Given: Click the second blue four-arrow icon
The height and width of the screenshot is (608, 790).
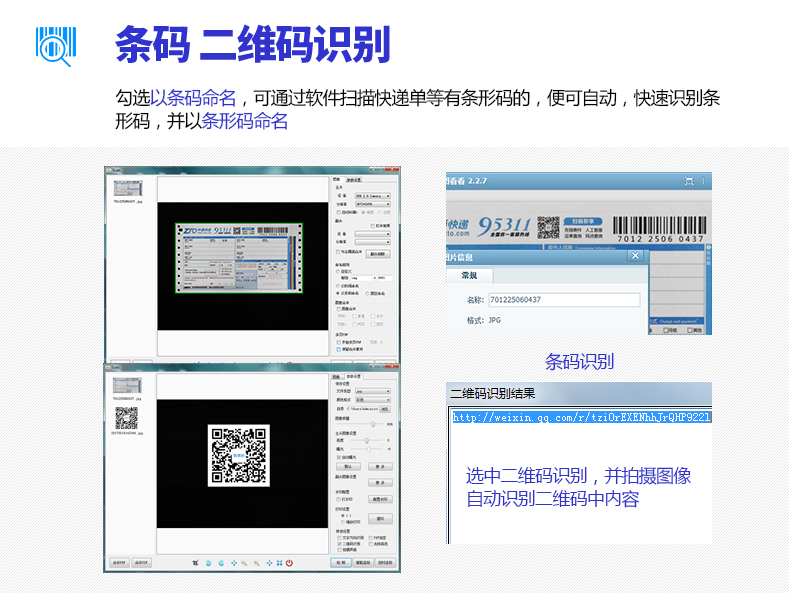Looking at the screenshot, I should coord(269,563).
